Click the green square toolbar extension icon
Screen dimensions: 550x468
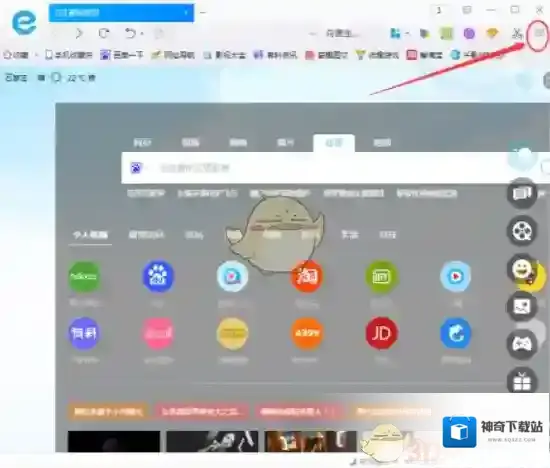[447, 34]
